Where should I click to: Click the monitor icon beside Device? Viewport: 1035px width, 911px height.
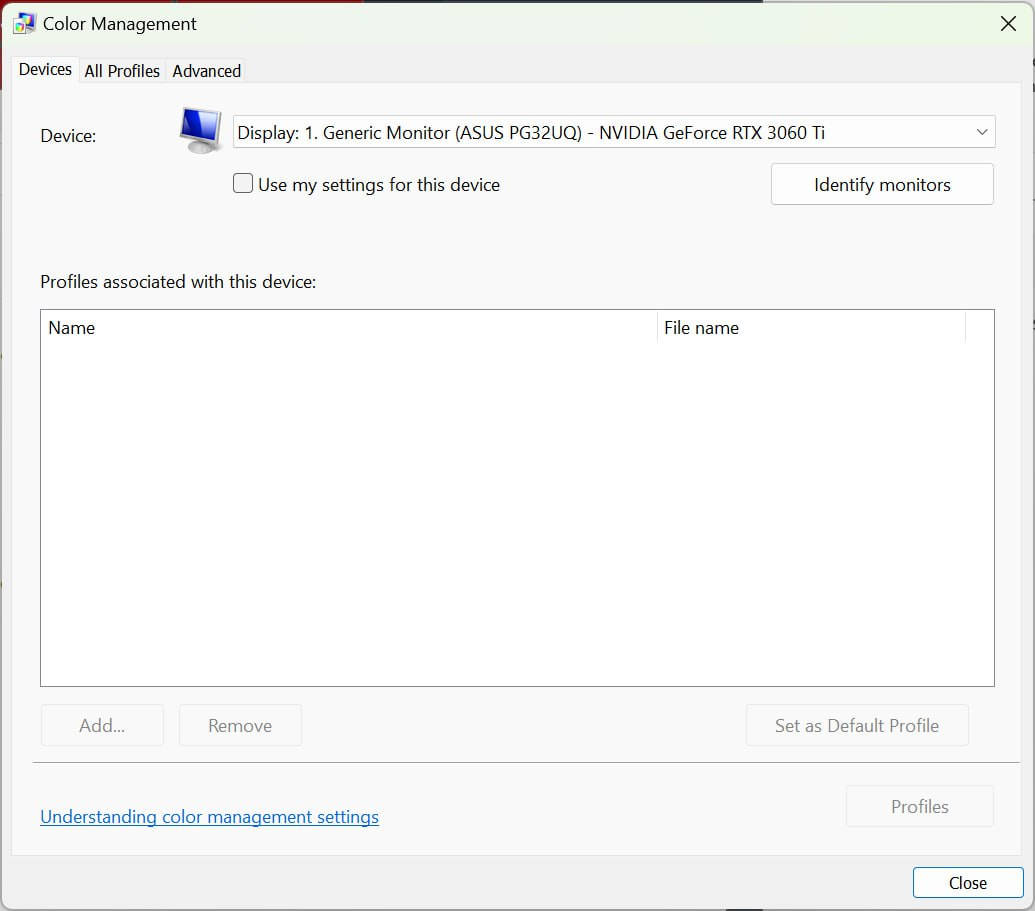pos(201,131)
